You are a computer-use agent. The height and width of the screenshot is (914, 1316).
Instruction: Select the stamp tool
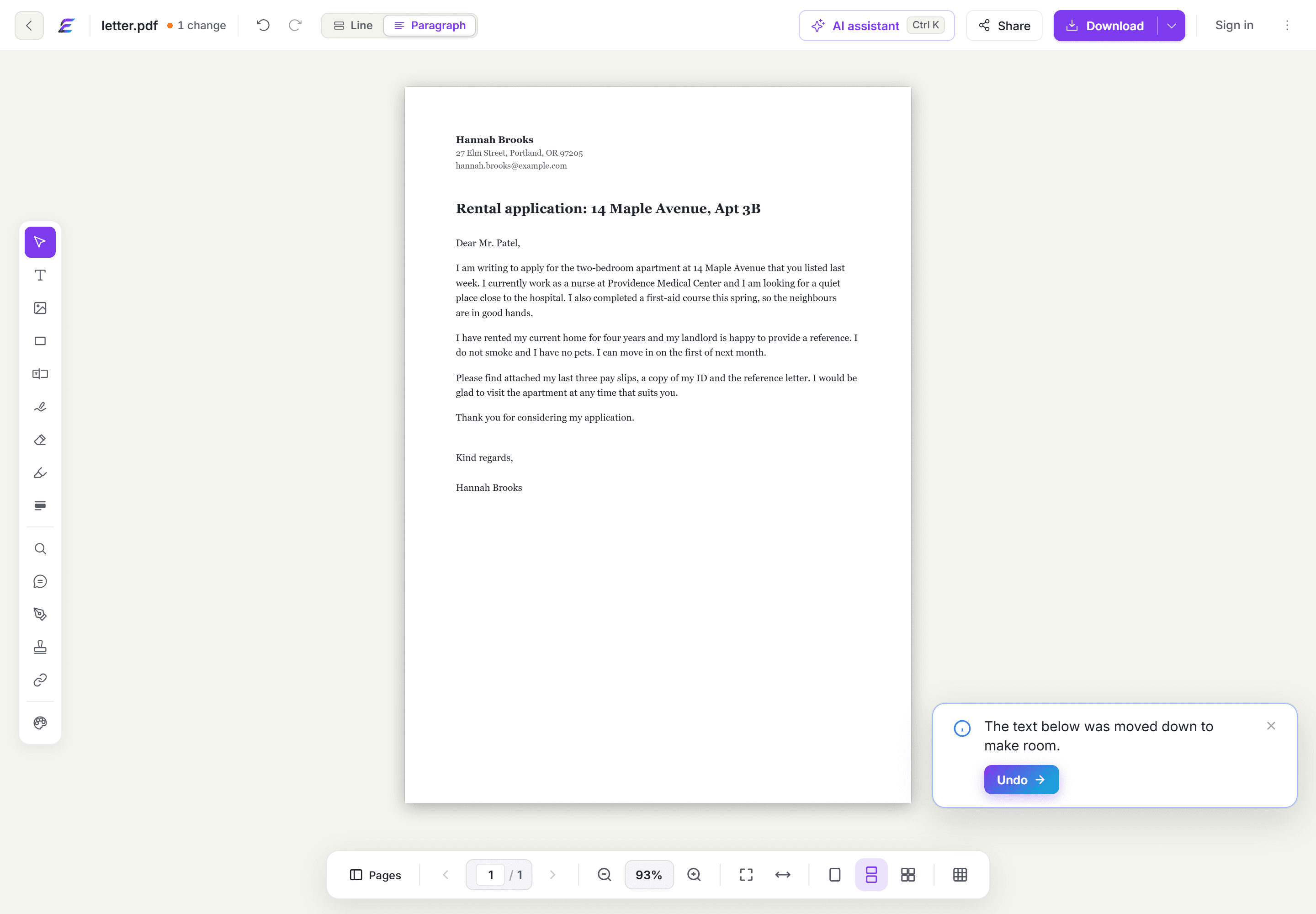coord(40,647)
